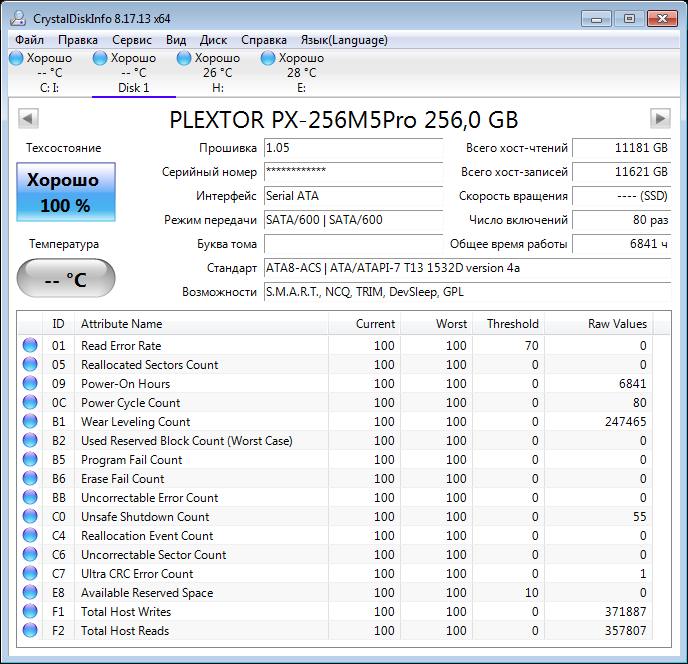
Task: Click the status circle above Disk 1
Action: [100, 58]
